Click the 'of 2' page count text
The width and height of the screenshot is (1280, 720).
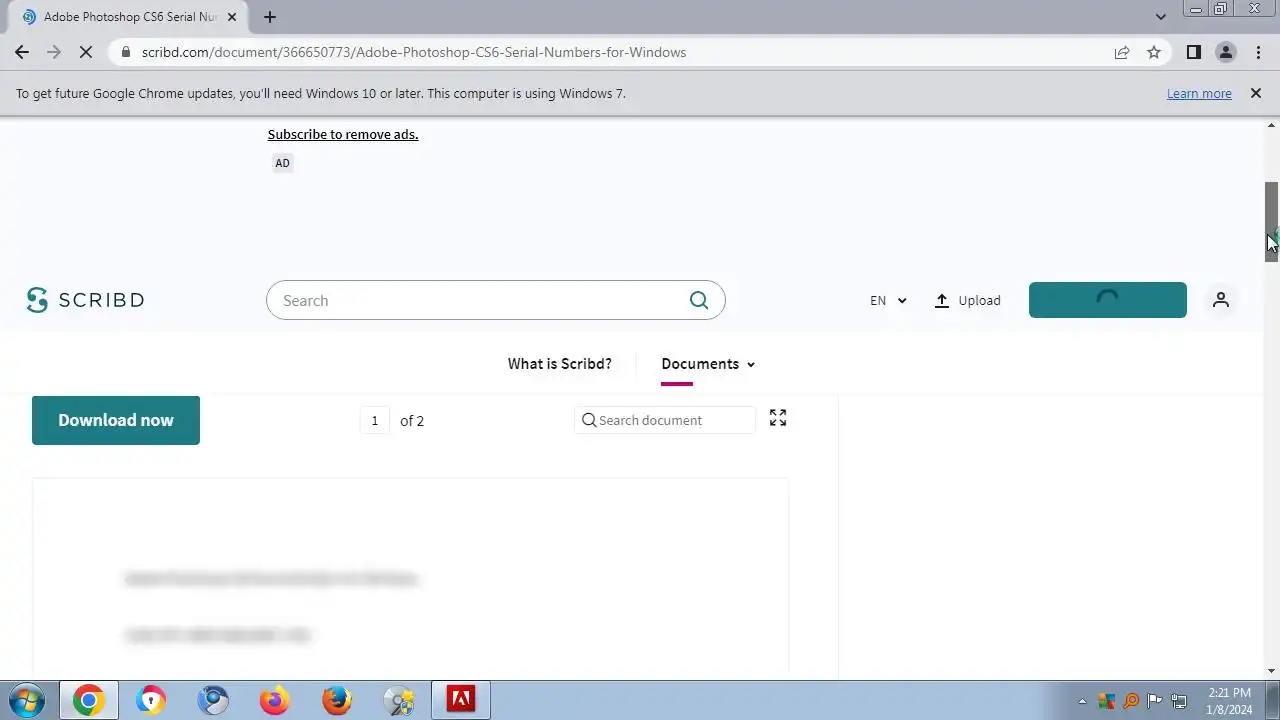click(x=412, y=421)
